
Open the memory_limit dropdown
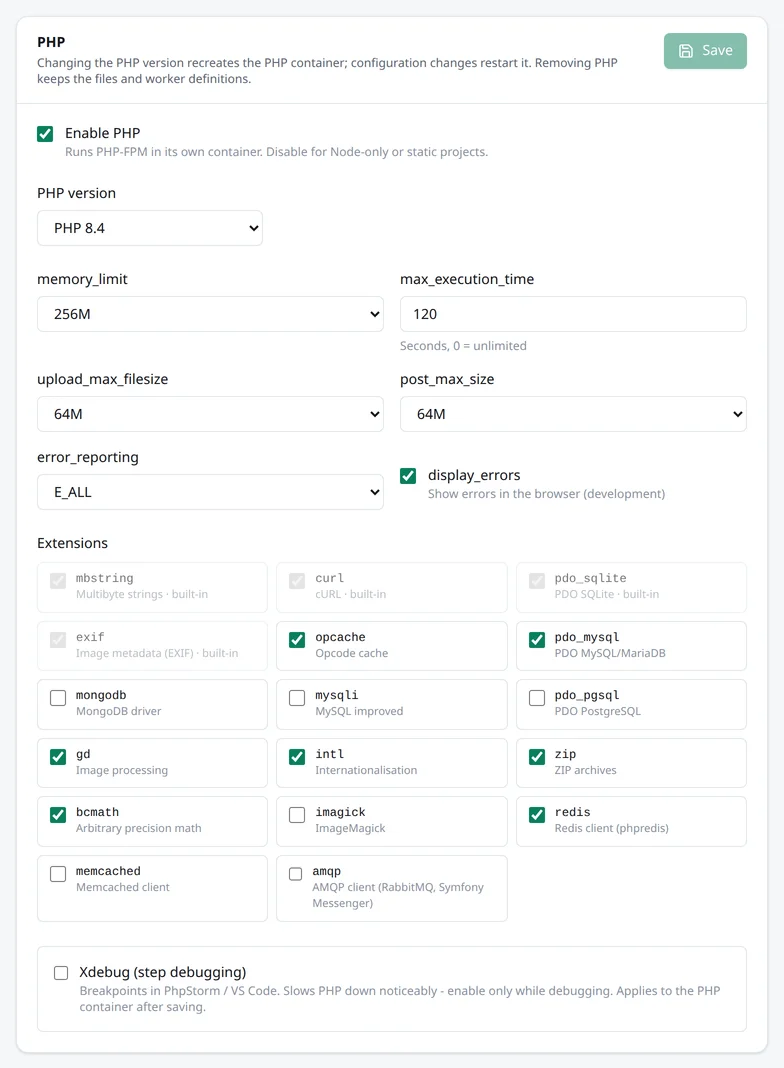[210, 314]
